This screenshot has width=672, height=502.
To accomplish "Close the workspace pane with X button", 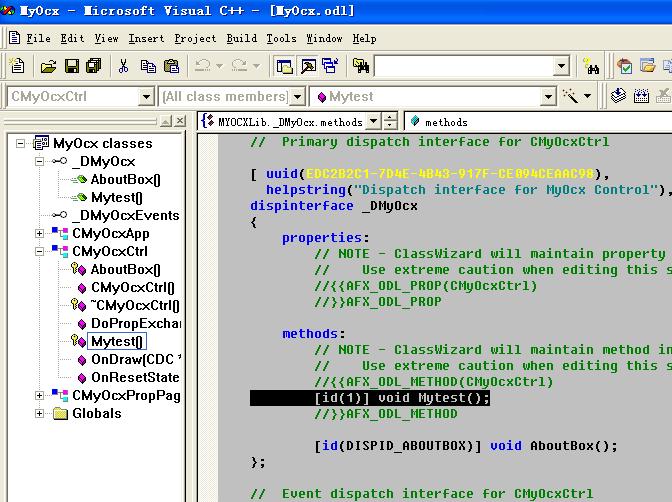I will (180, 121).
